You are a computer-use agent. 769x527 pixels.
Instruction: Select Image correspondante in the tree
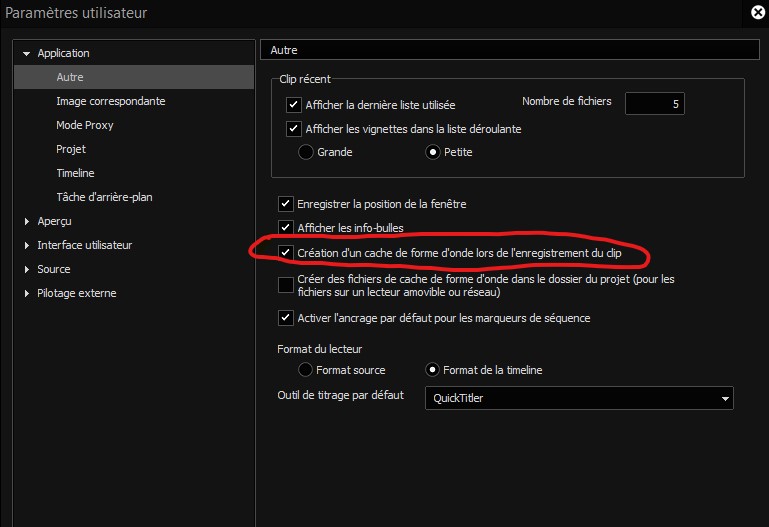coord(111,101)
